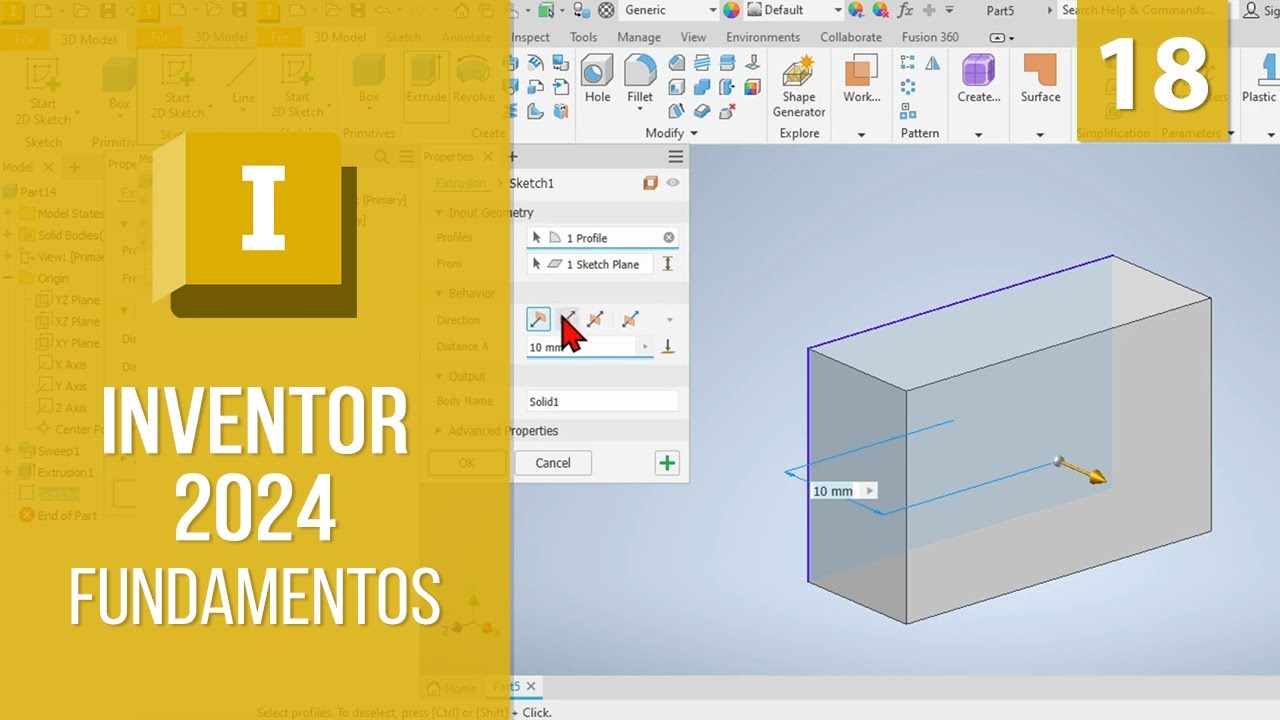Switch to the Collaborate tab

tap(851, 37)
